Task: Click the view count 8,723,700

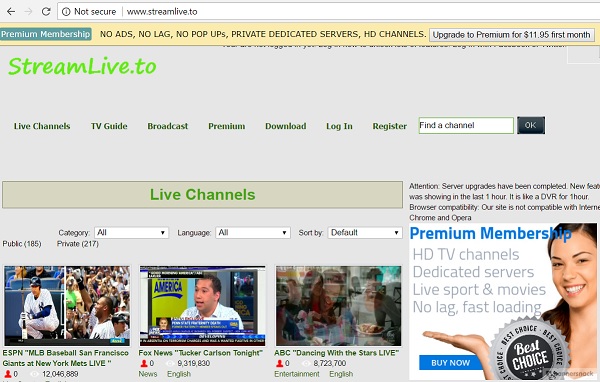Action: point(329,363)
